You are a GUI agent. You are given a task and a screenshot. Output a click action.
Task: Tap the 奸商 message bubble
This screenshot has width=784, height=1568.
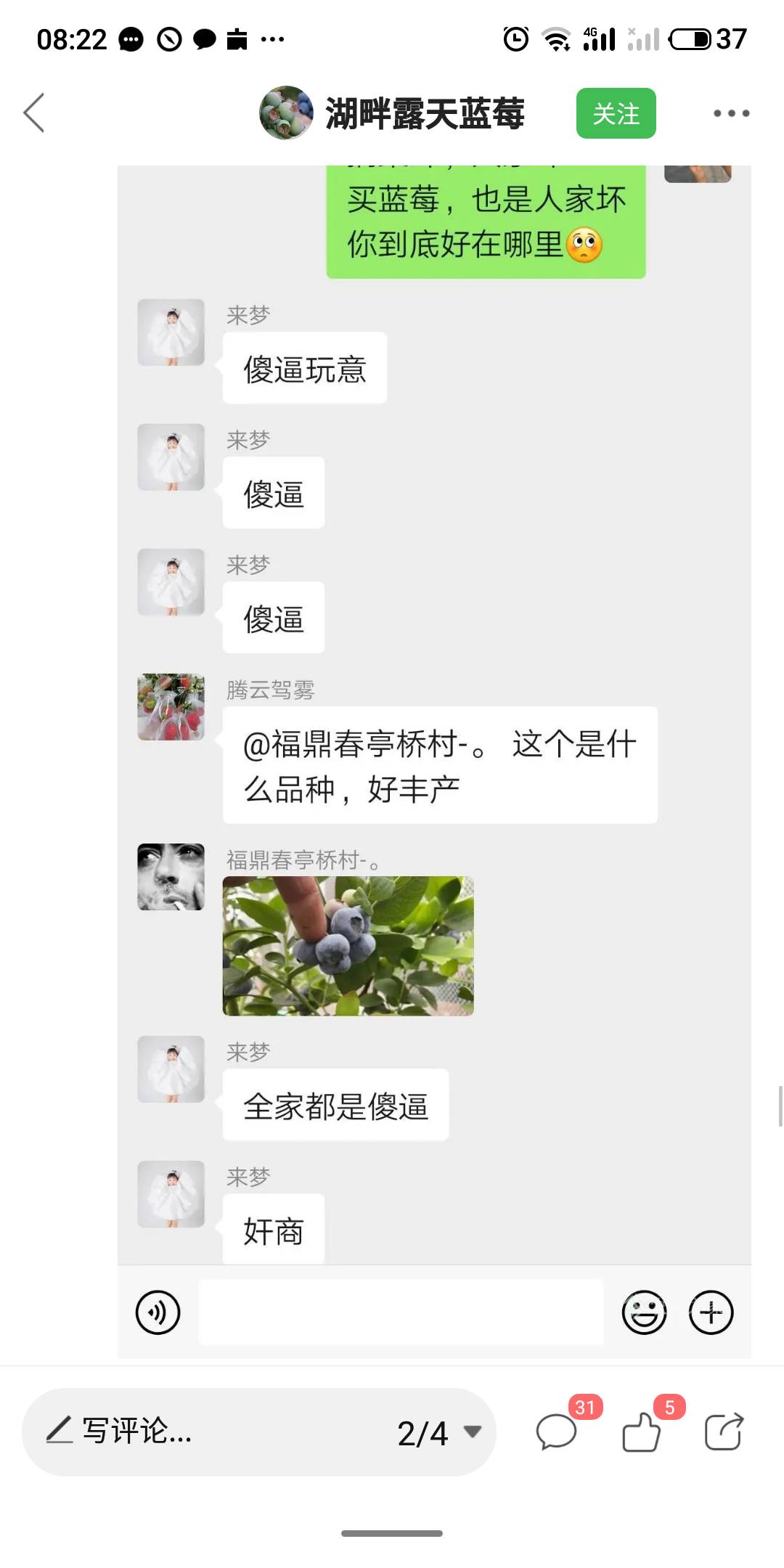[x=273, y=1229]
